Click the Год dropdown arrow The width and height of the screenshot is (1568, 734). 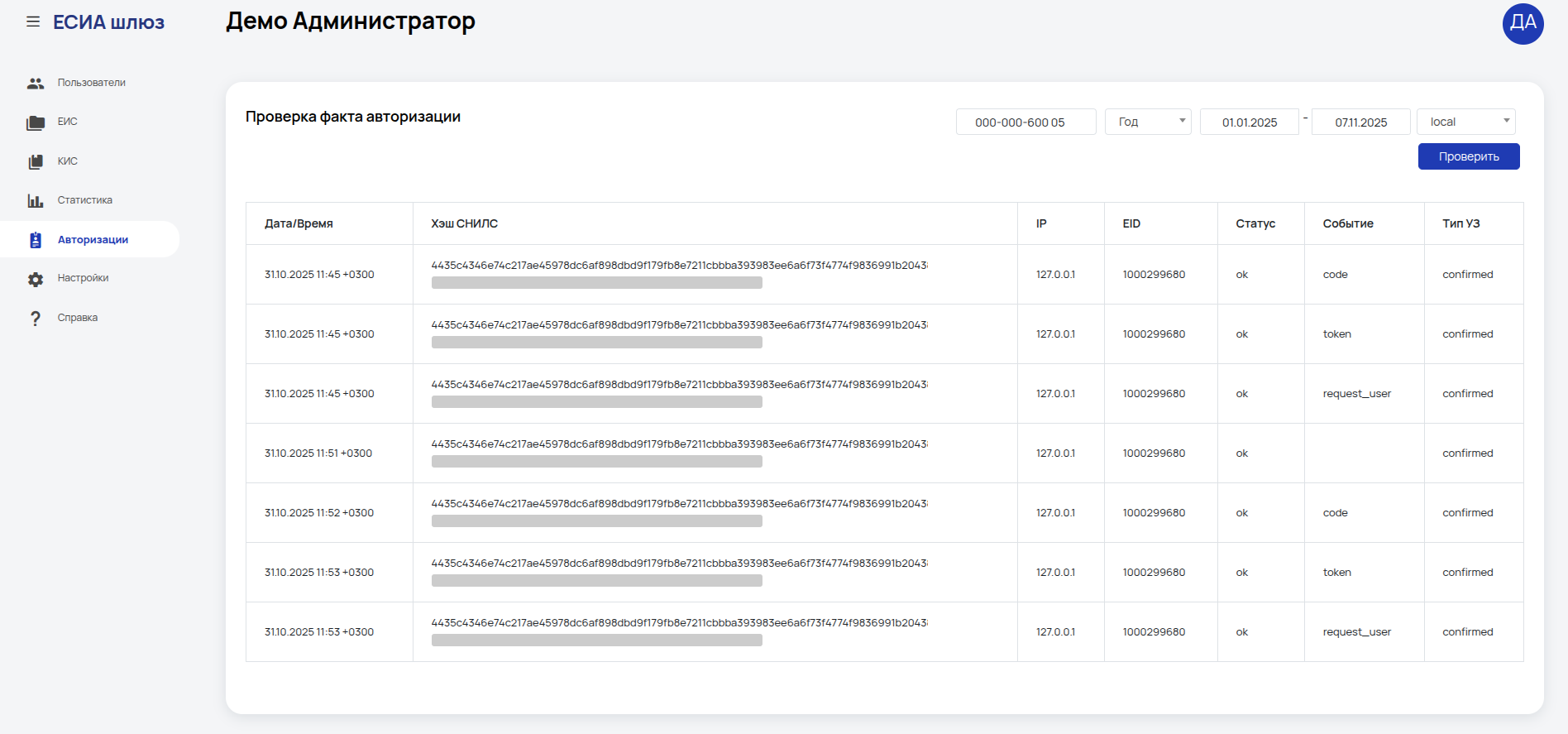[1182, 121]
